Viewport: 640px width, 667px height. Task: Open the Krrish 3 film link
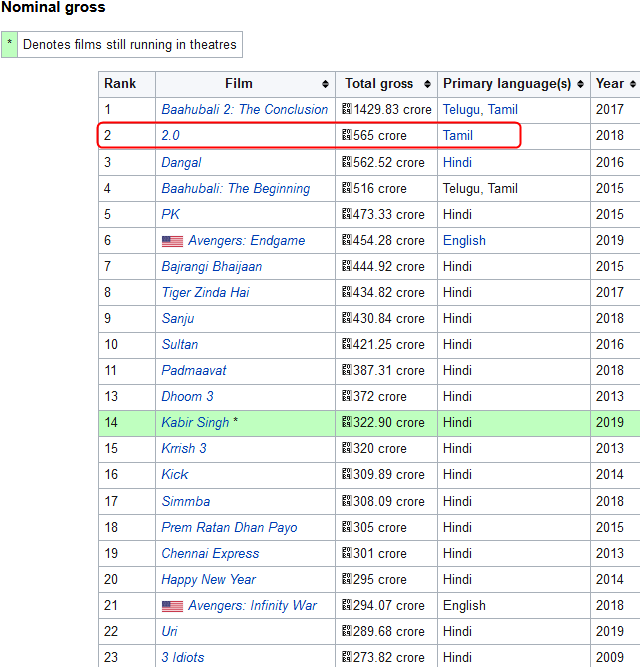[184, 448]
